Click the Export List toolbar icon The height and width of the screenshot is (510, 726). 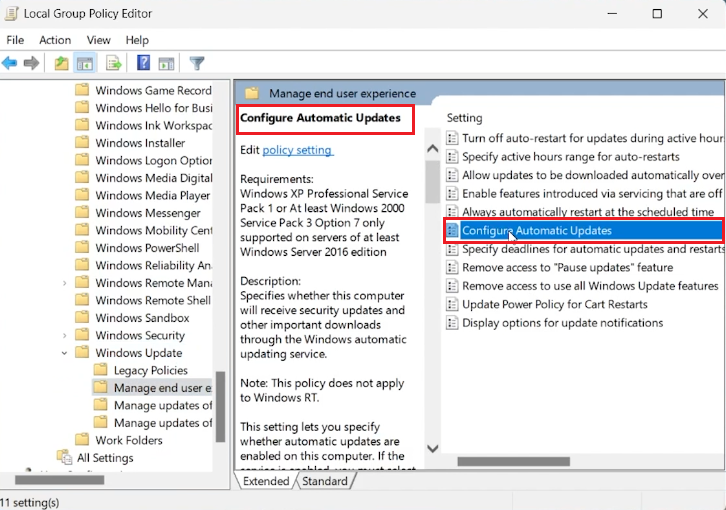pos(114,63)
